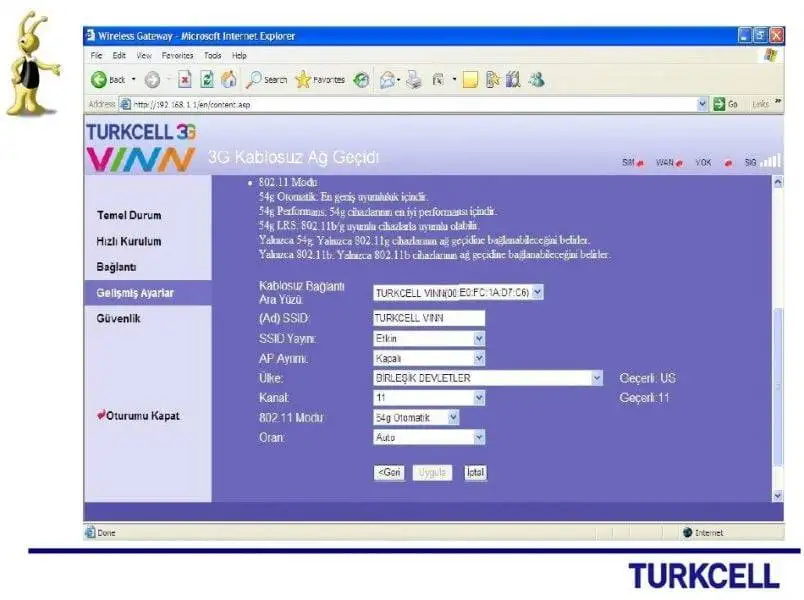Screen dimensions: 804x600
Task: Open the 802.11 Modu dropdown
Action: 453,417
